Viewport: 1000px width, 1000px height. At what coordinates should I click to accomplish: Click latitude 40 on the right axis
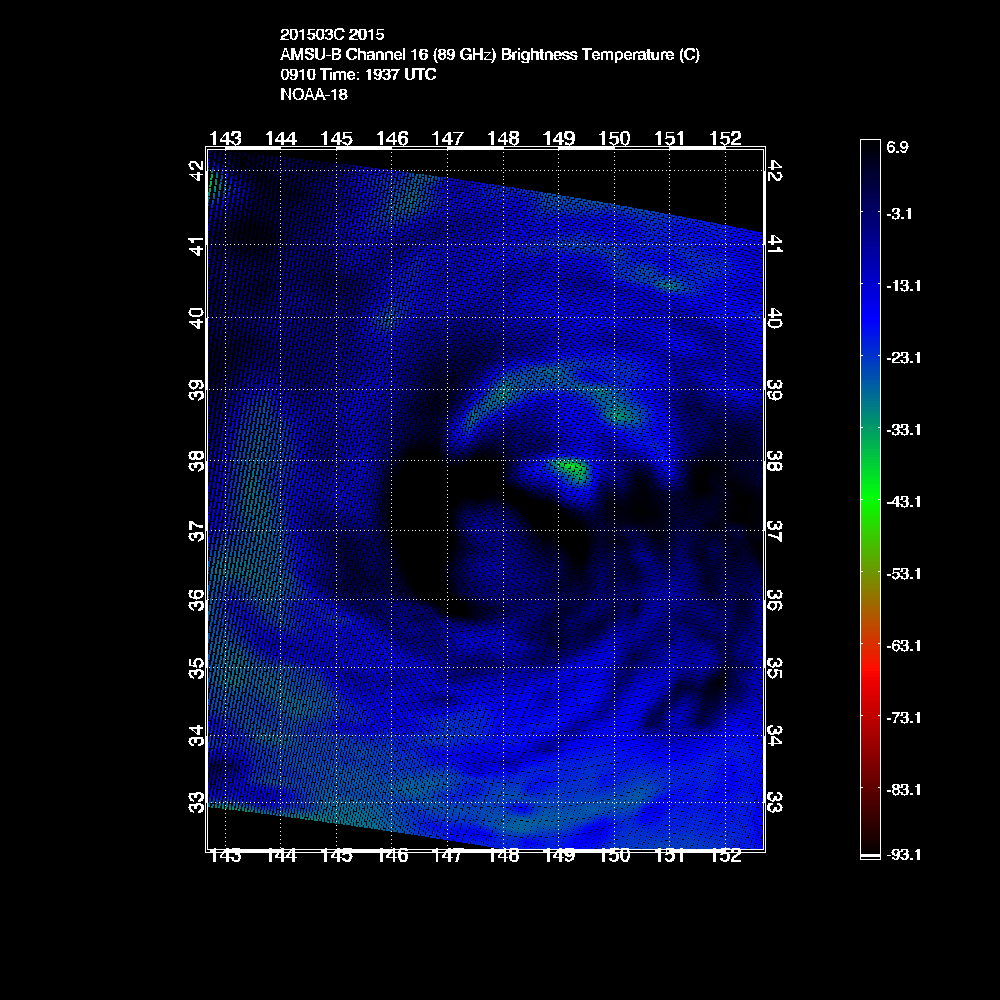coord(774,318)
